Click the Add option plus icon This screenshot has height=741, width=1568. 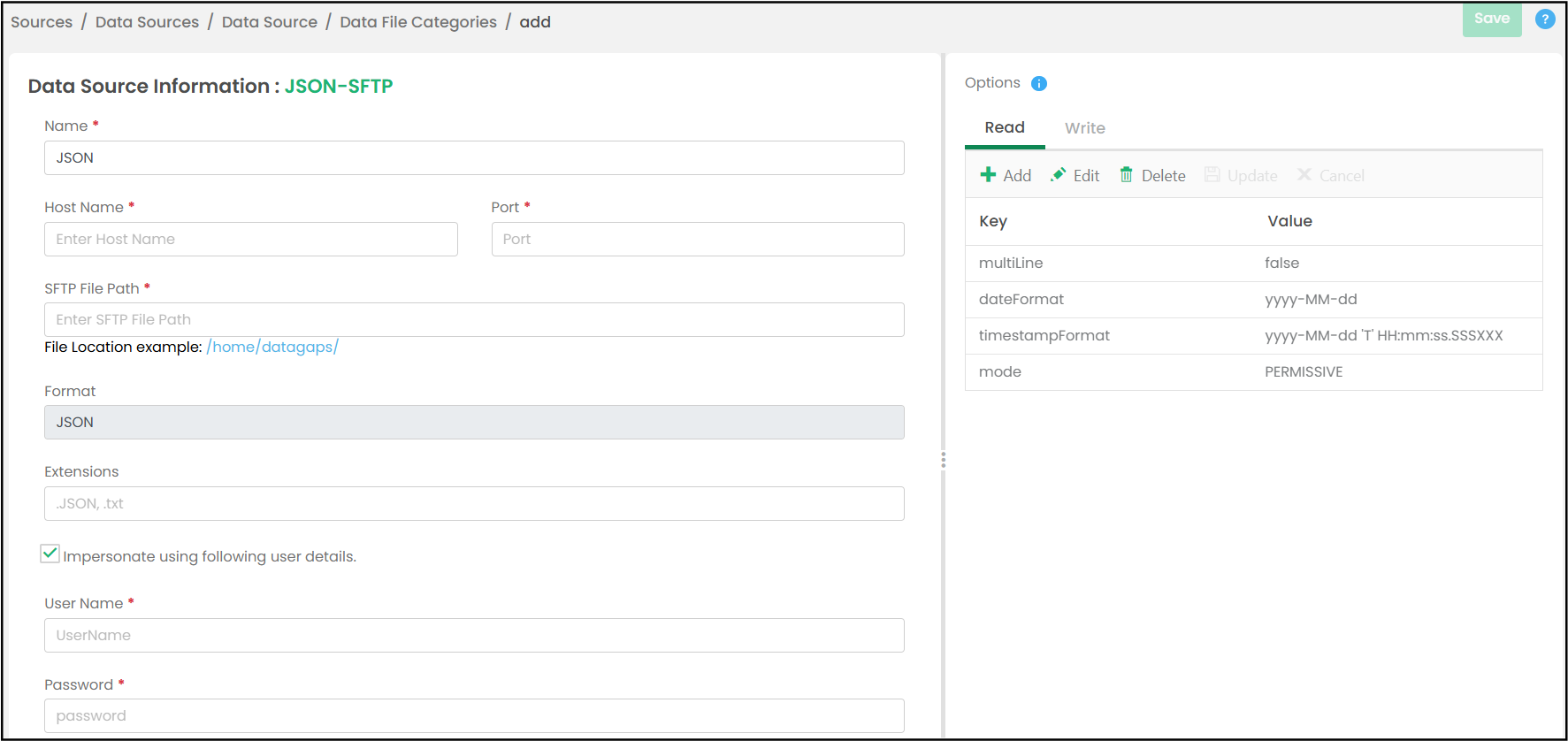[x=988, y=175]
